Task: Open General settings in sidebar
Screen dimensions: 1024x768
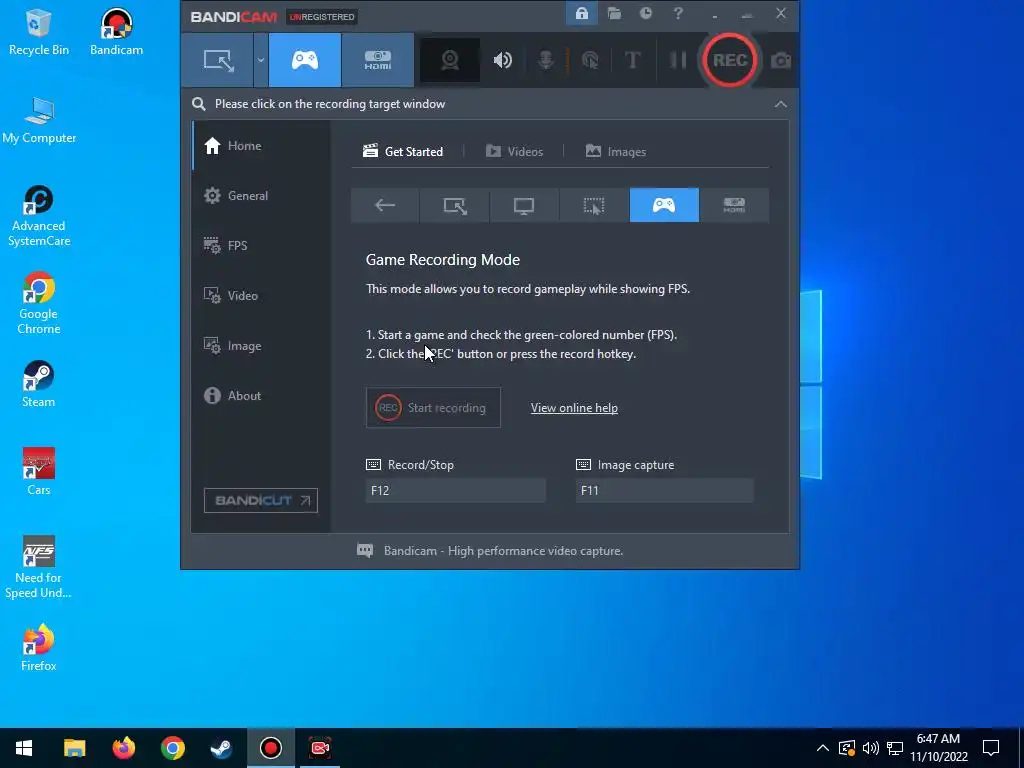Action: [261, 195]
